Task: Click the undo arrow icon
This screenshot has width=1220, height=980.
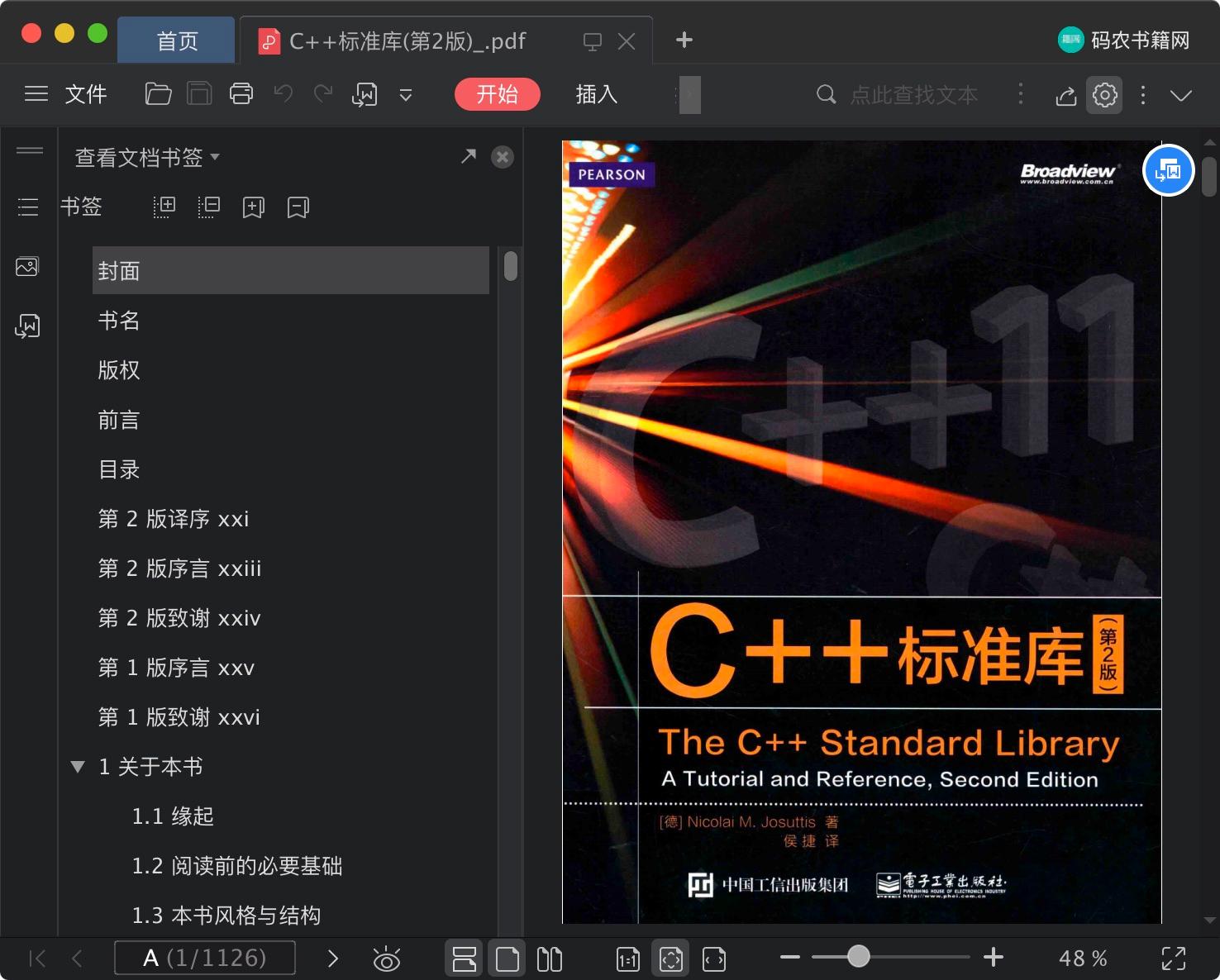Action: [284, 94]
